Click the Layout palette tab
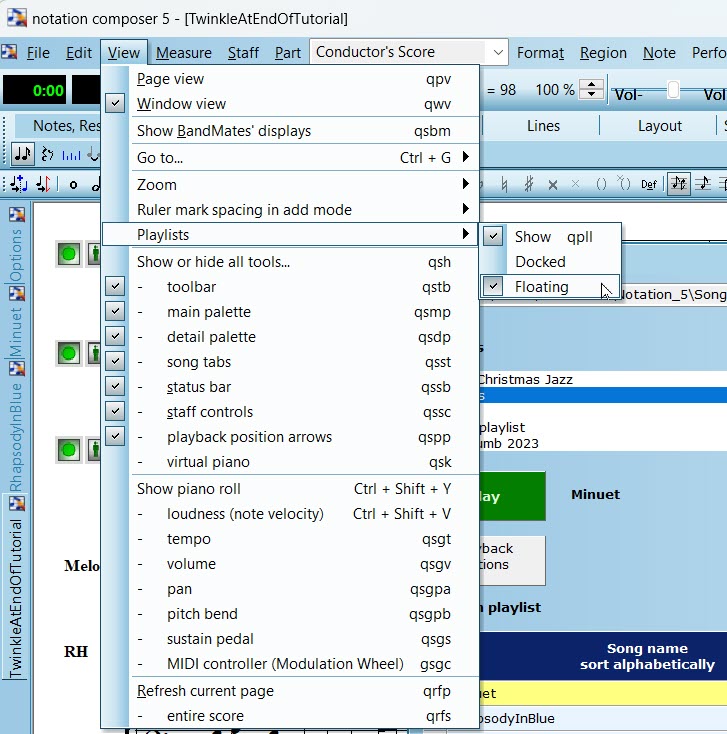The width and height of the screenshot is (727, 734). click(x=659, y=126)
